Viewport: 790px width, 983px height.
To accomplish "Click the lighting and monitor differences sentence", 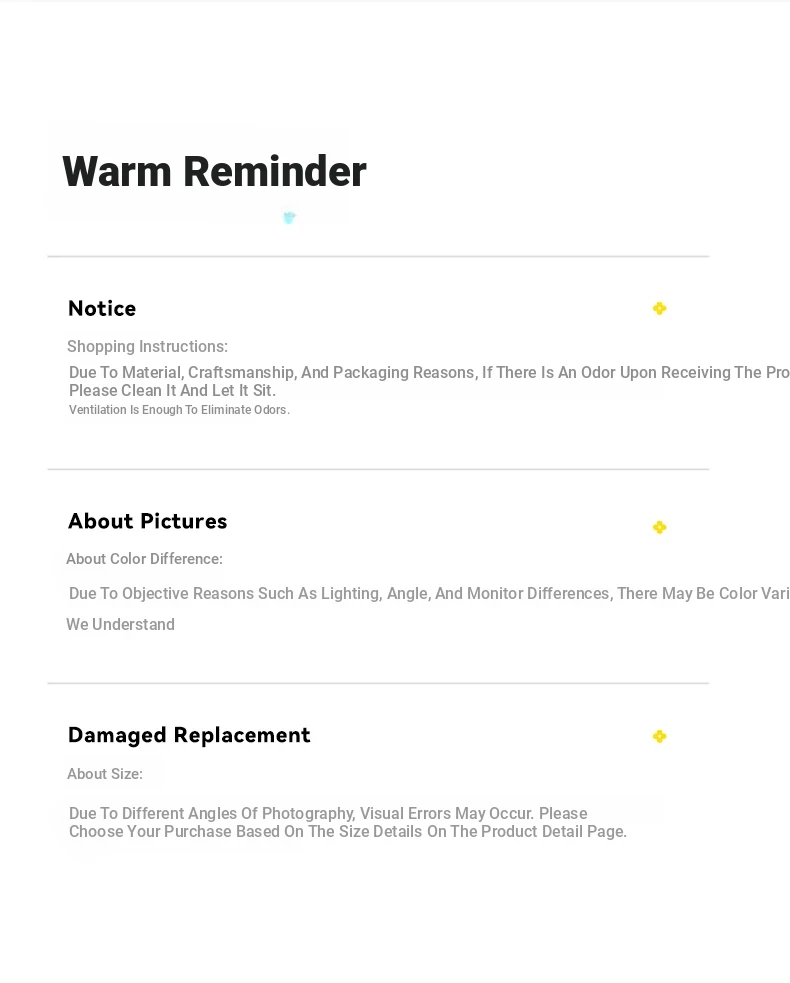I will 429,594.
